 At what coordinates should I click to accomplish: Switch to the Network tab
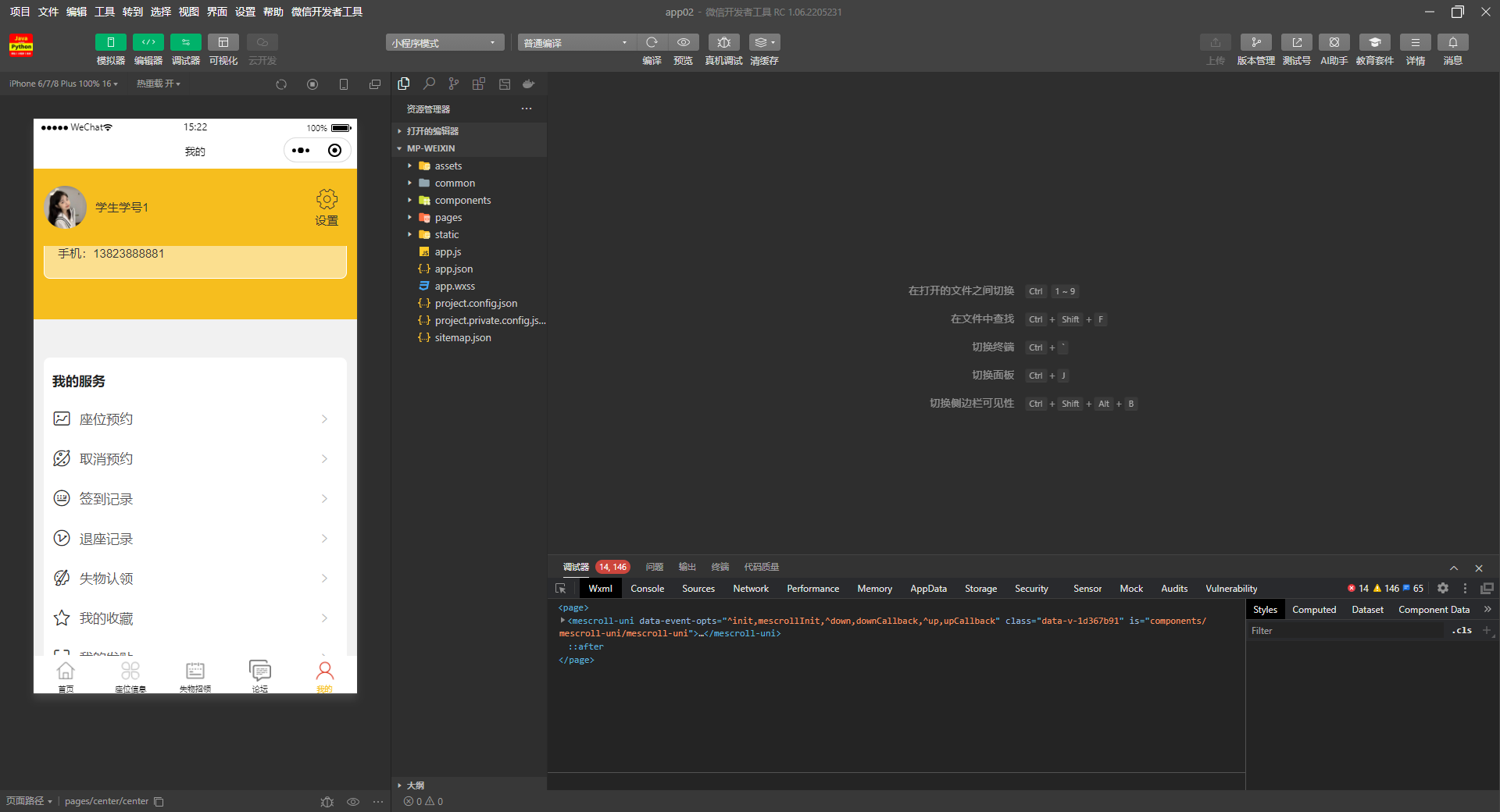[751, 589]
